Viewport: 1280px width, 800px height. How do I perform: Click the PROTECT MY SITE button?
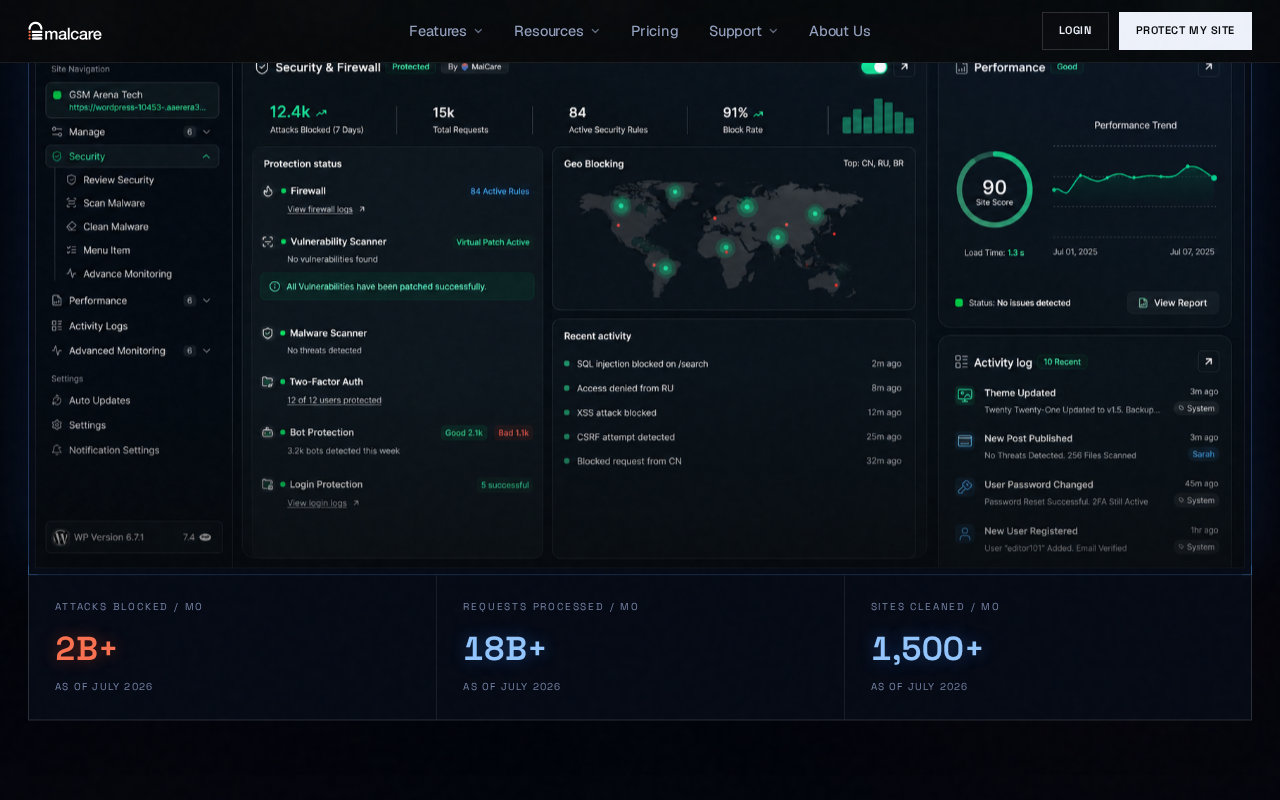[x=1185, y=31]
